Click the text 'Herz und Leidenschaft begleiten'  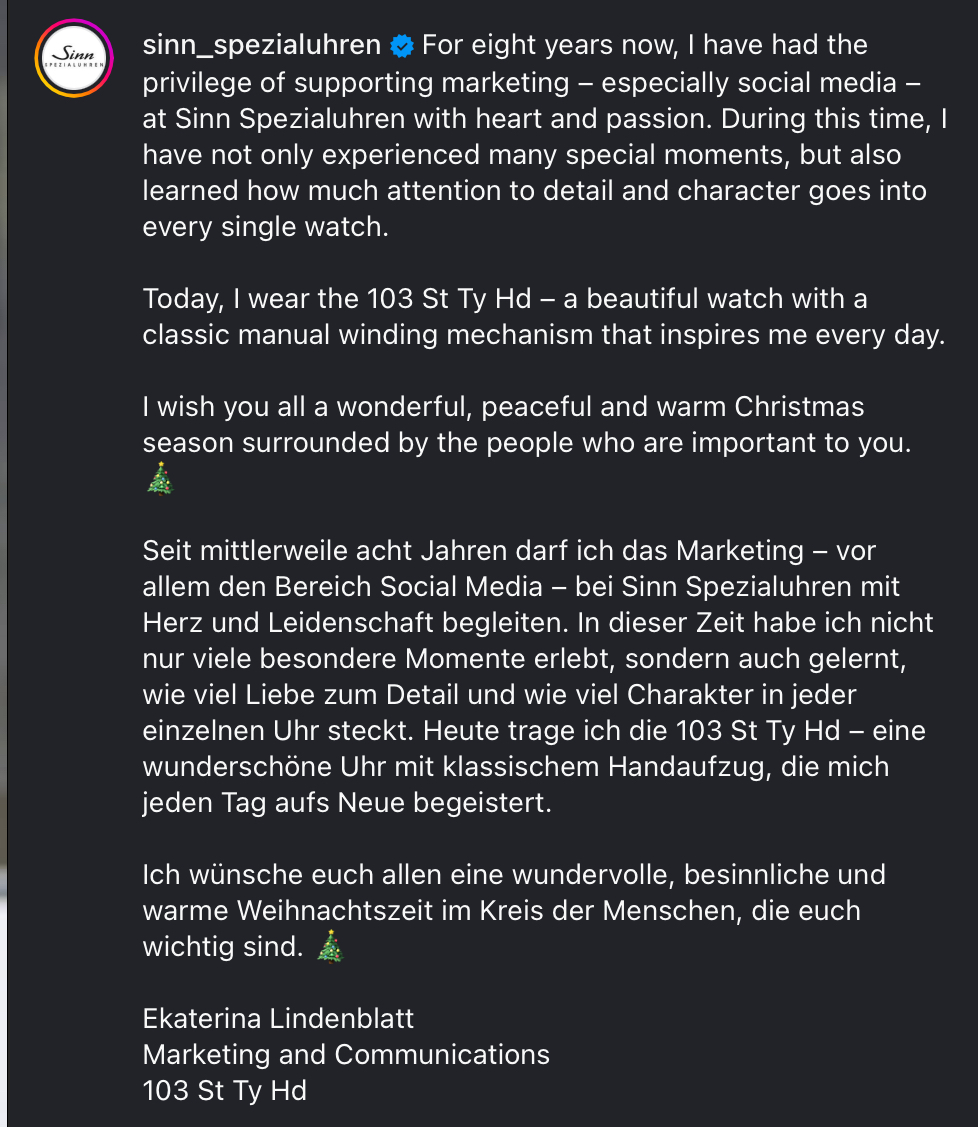tap(356, 622)
